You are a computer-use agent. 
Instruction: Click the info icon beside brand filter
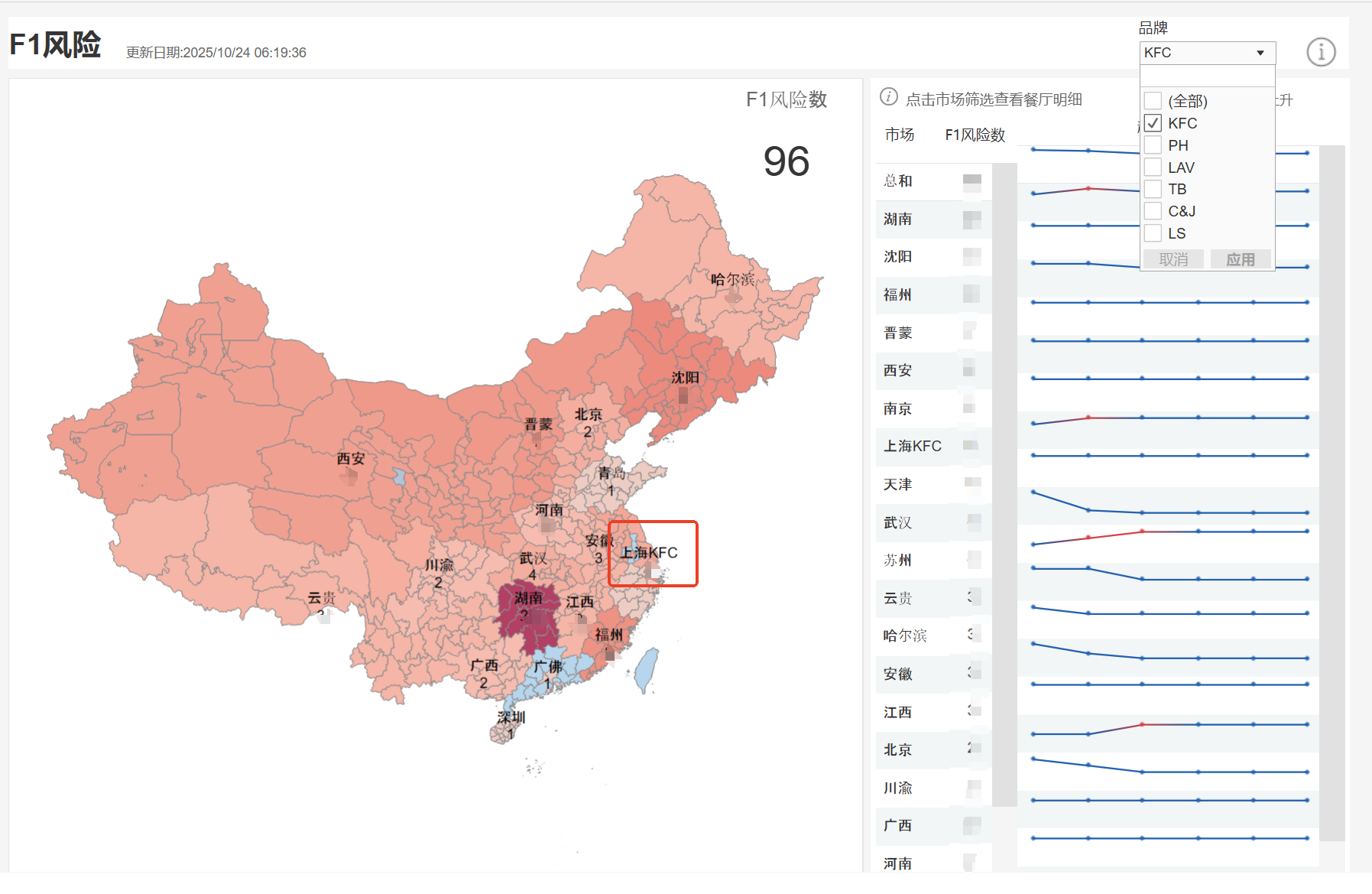point(1320,53)
